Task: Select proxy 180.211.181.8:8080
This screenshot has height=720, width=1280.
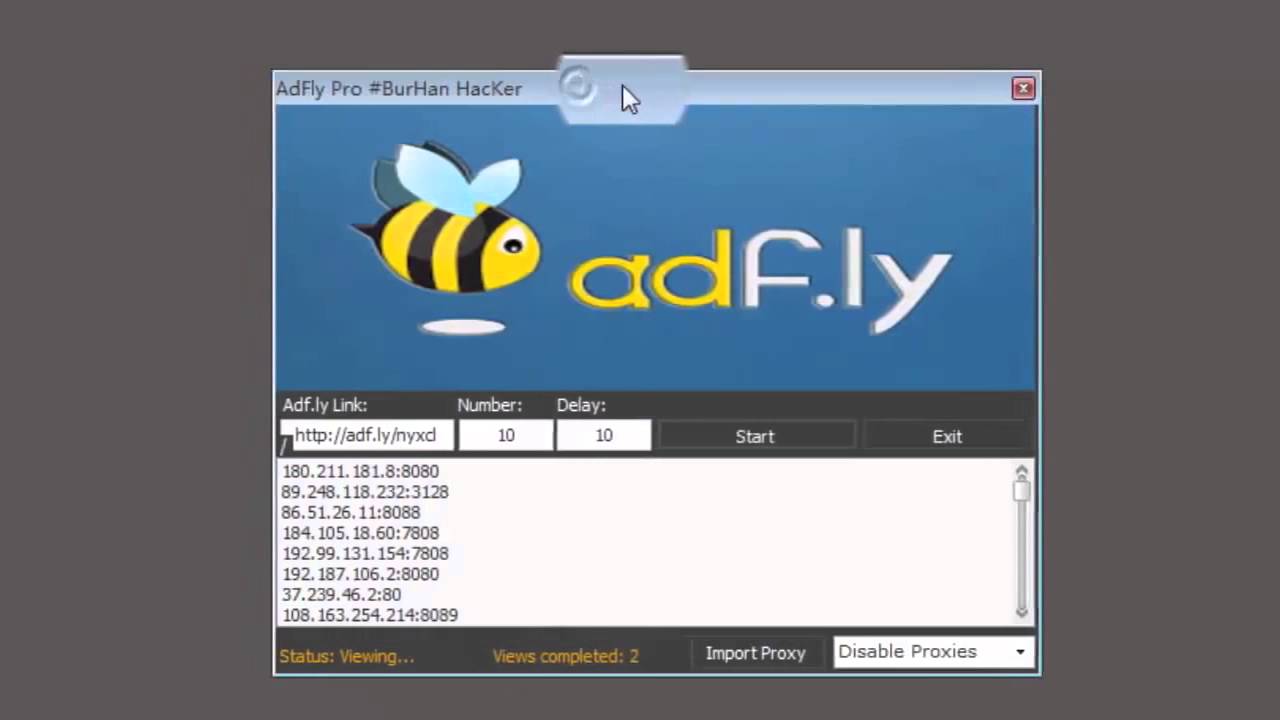Action: coord(360,471)
